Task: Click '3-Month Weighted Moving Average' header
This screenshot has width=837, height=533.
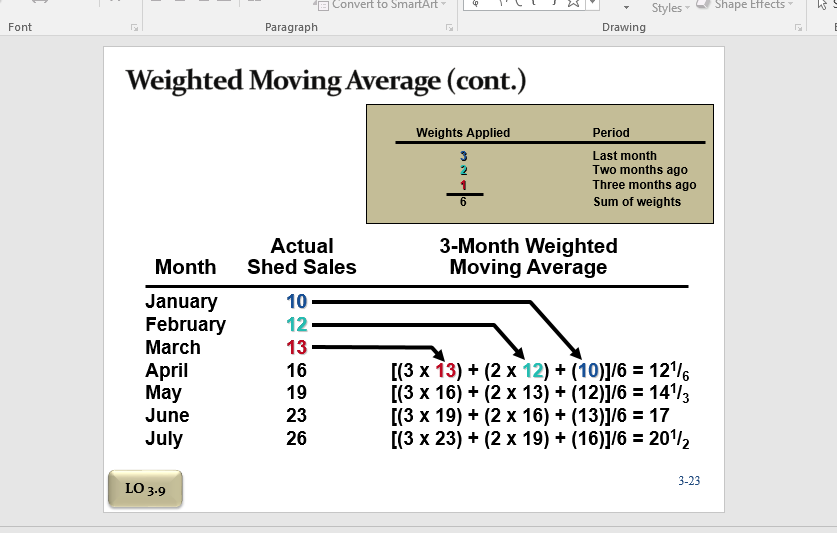Action: coord(528,256)
